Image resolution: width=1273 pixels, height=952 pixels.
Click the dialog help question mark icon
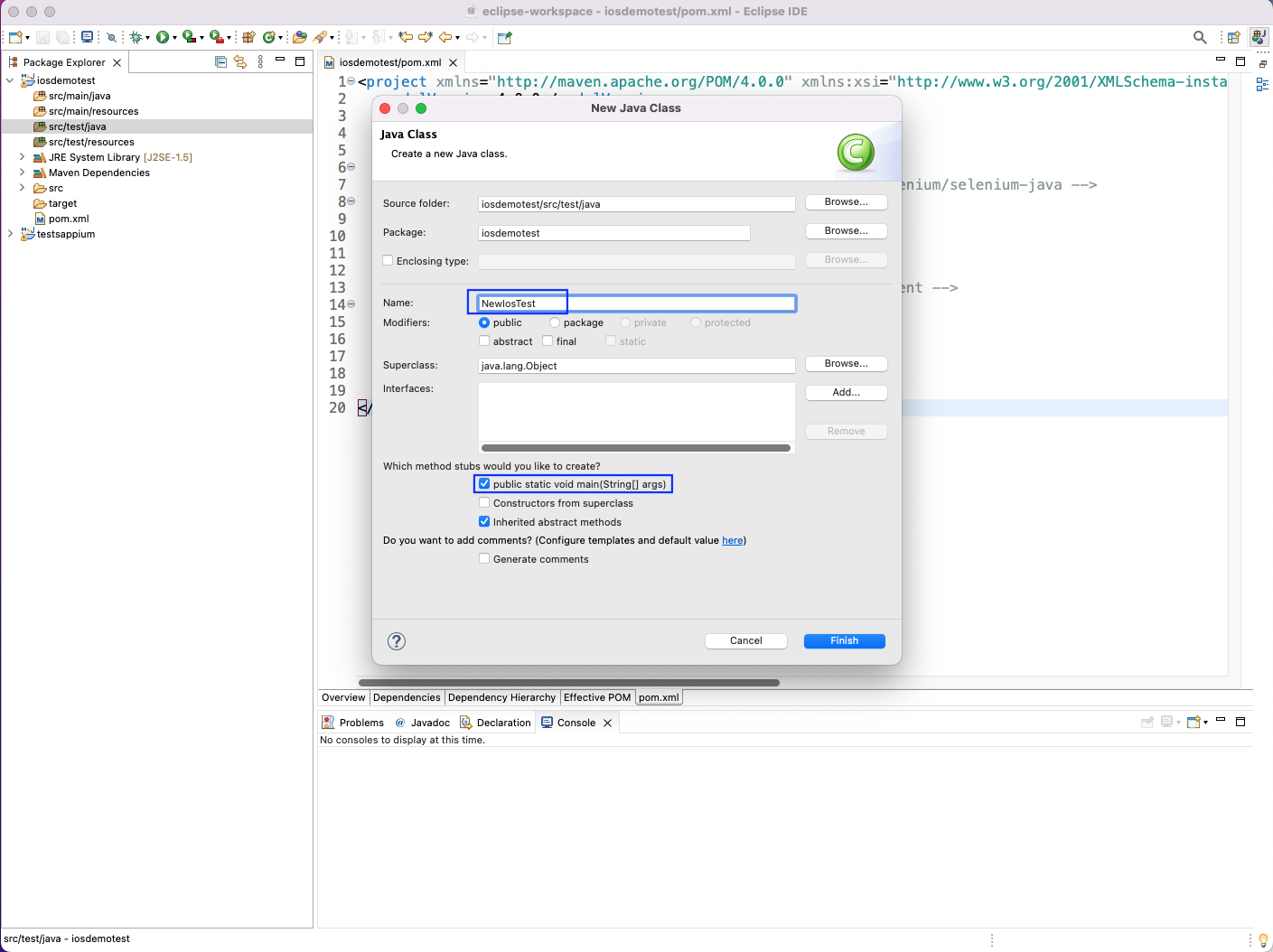(397, 641)
